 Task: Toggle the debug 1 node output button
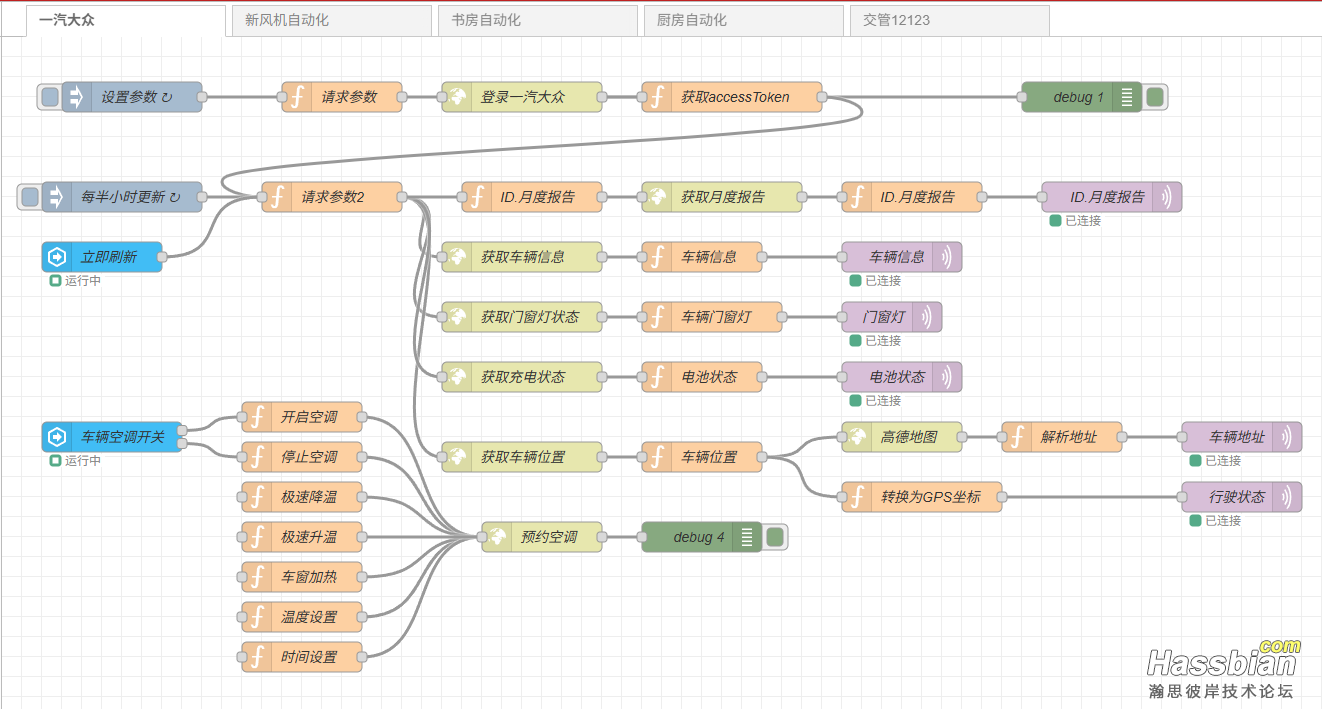[x=1155, y=97]
